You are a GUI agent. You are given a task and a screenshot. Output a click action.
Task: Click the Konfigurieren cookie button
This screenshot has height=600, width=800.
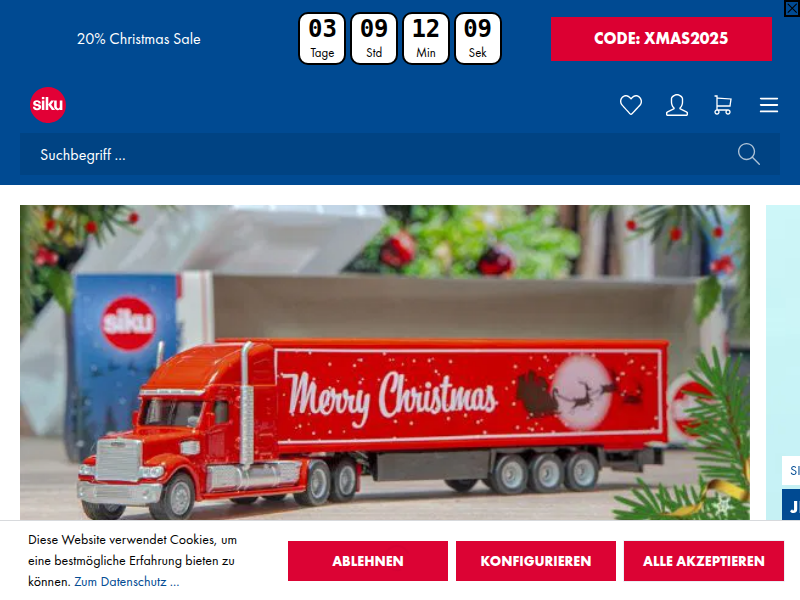coord(536,561)
